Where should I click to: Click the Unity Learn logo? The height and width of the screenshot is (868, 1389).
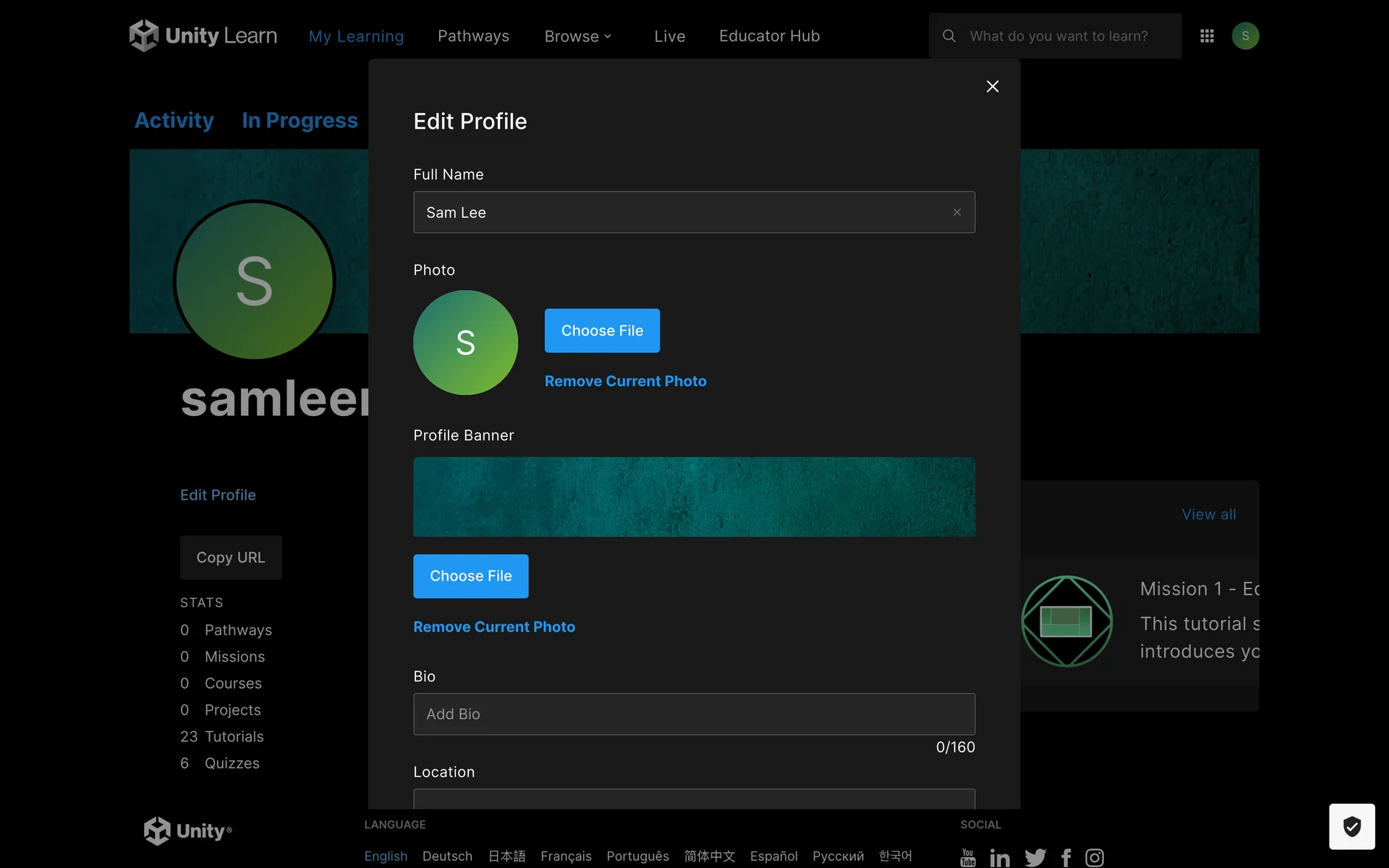click(x=203, y=35)
